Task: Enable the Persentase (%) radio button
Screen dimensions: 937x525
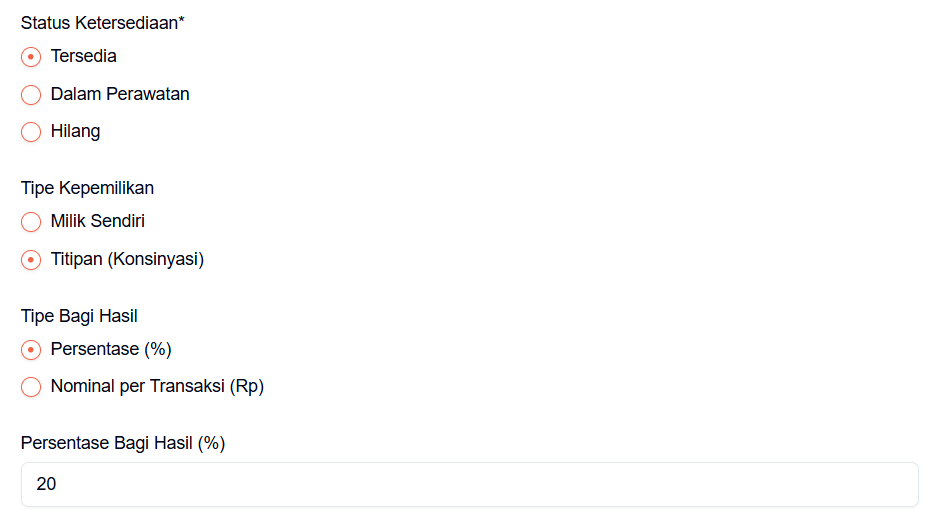Action: click(x=31, y=350)
